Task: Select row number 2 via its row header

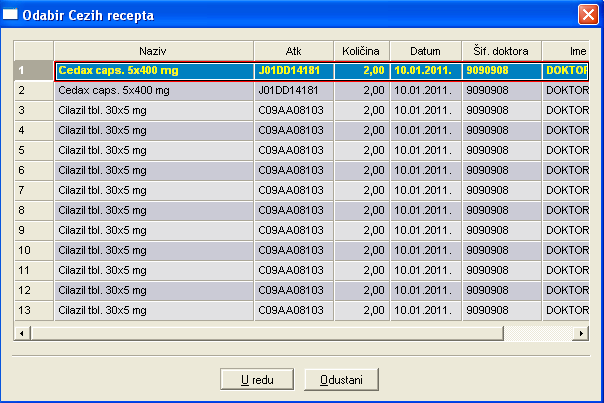Action: 34,91
